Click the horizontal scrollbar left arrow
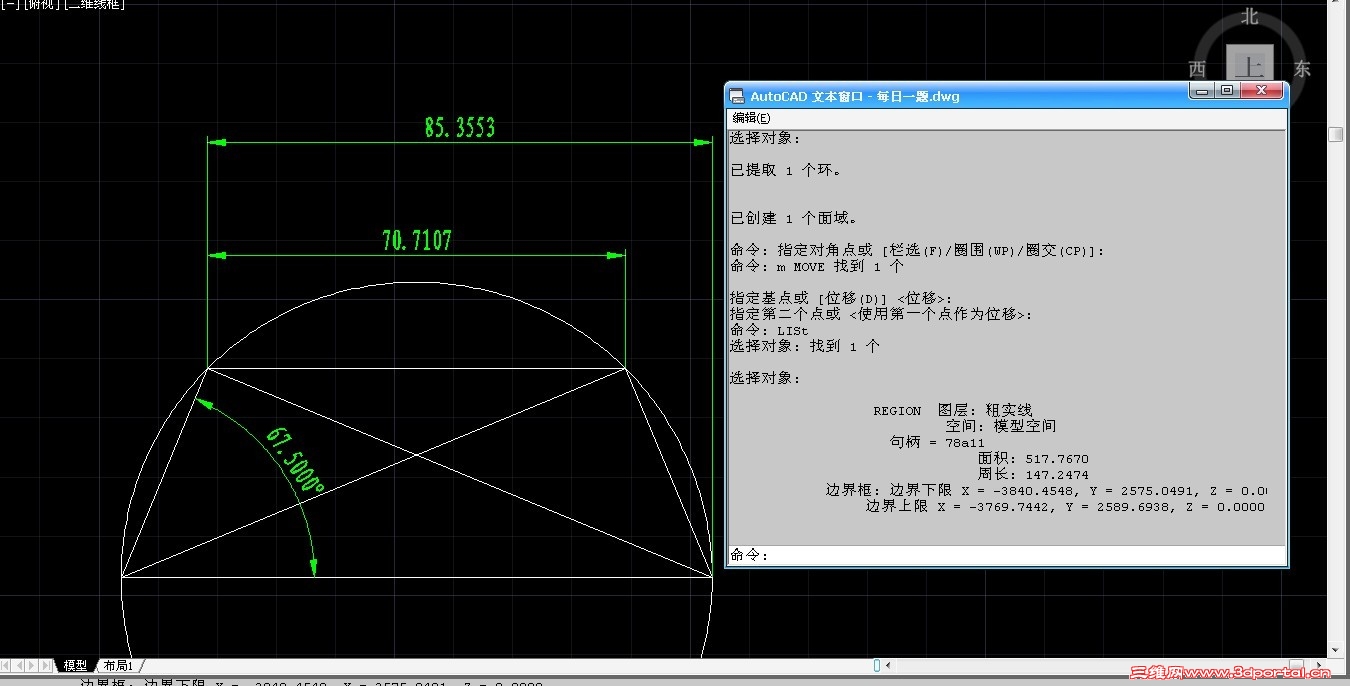This screenshot has width=1350, height=686. point(889,665)
